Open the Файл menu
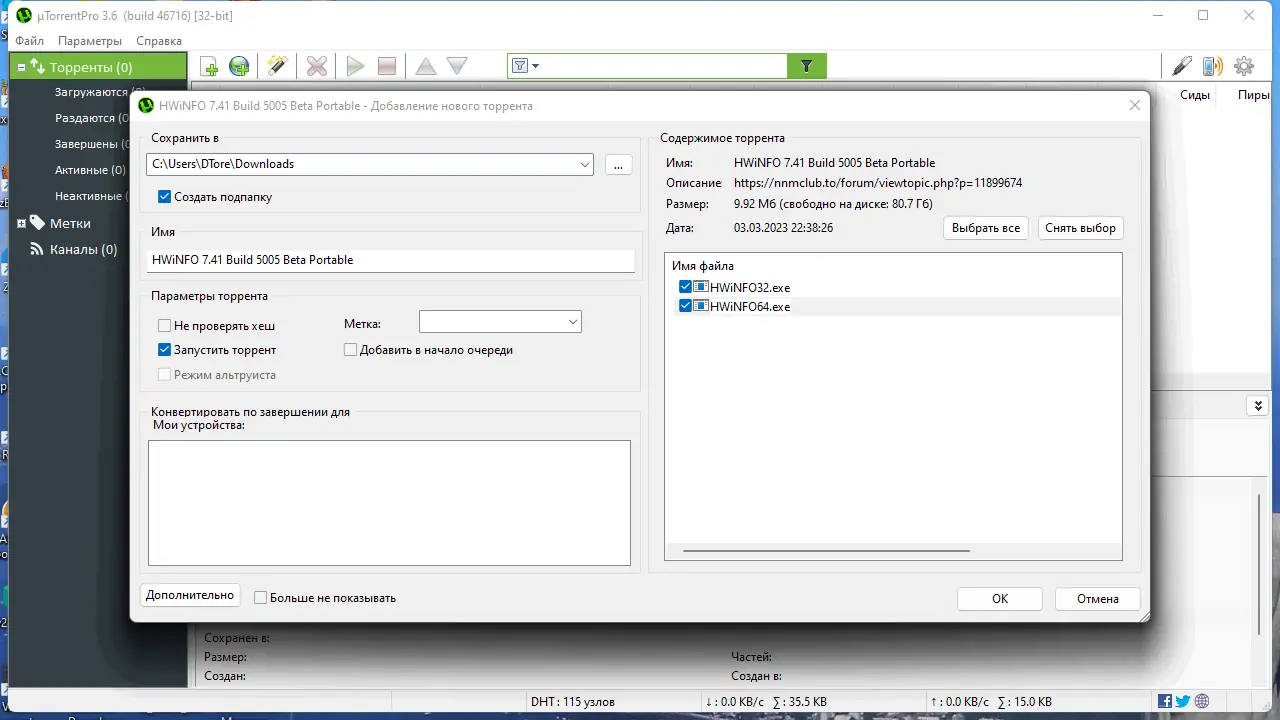1280x720 pixels. [28, 41]
